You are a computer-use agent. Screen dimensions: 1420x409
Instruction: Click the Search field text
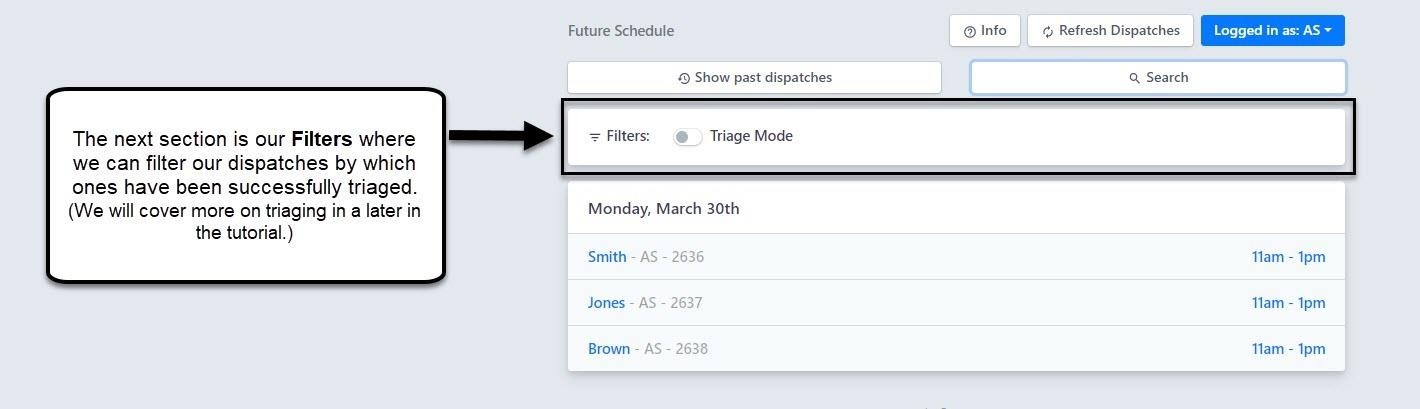[1167, 78]
